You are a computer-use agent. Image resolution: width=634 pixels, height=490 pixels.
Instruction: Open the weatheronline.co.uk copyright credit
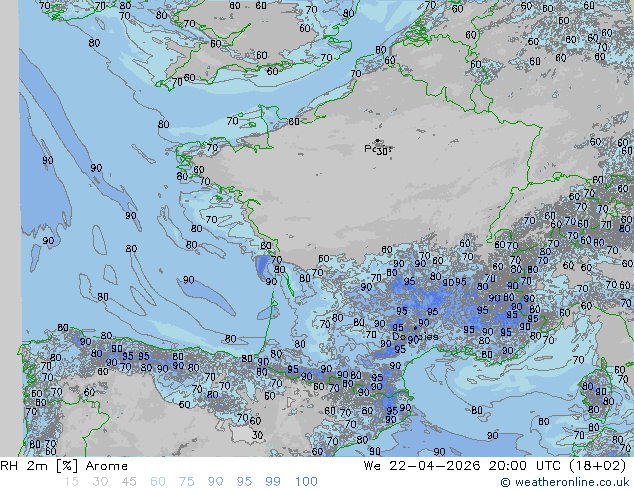click(x=564, y=482)
